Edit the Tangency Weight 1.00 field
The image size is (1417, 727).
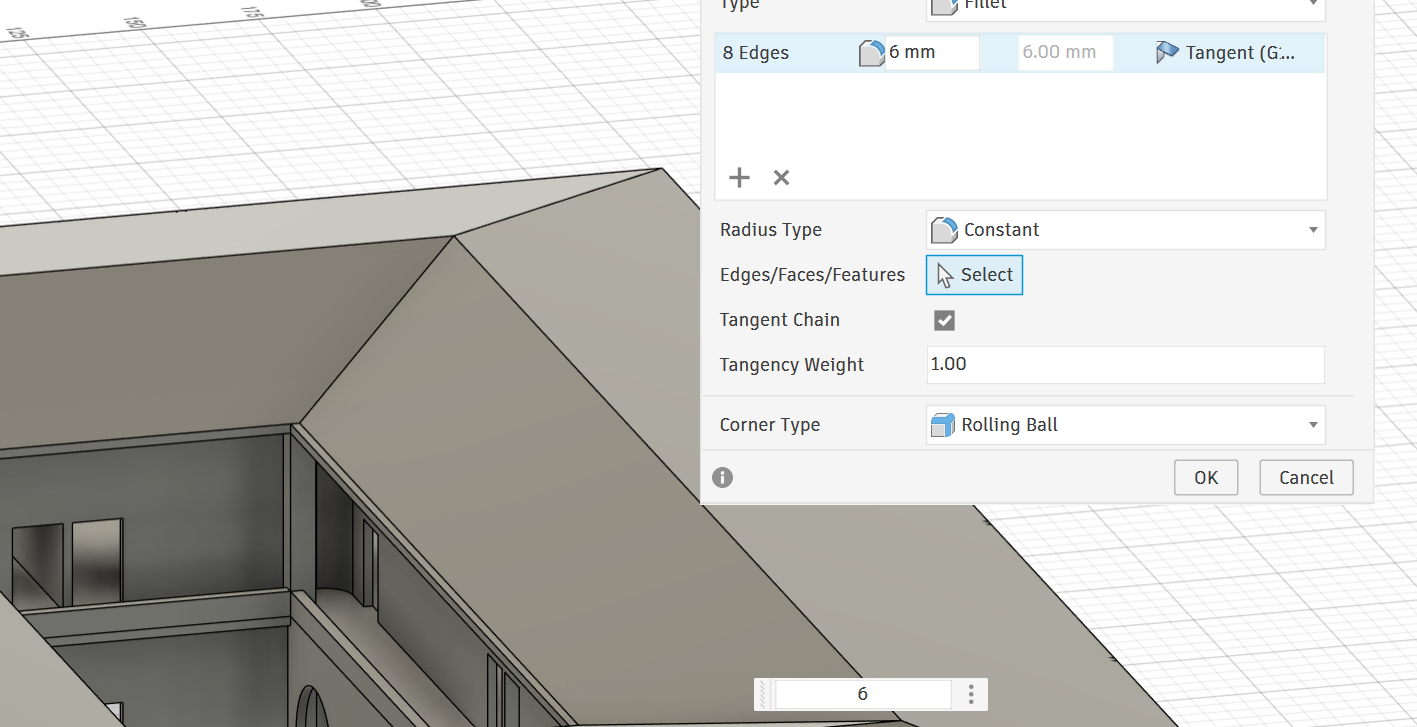[x=1125, y=365]
